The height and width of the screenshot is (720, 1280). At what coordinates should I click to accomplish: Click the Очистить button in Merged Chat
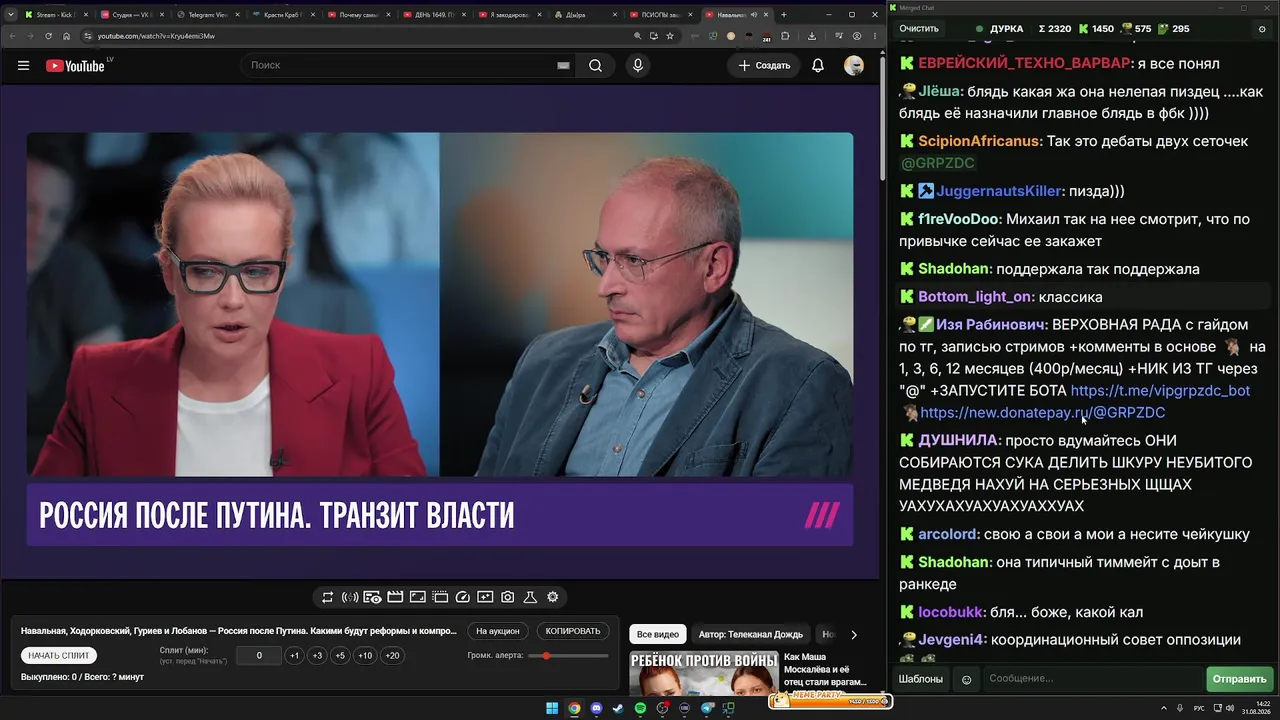click(918, 29)
